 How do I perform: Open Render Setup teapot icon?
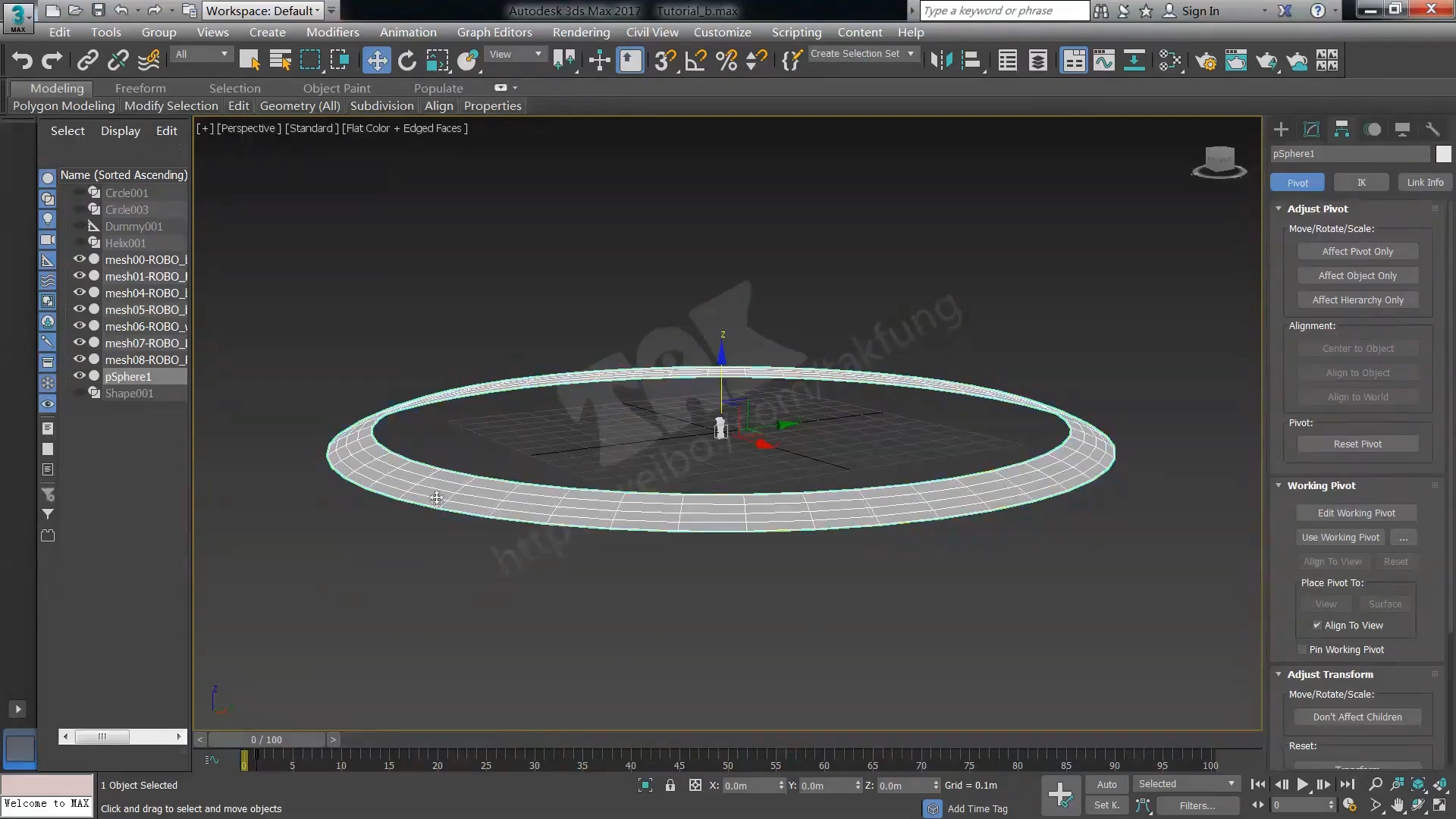1206,61
